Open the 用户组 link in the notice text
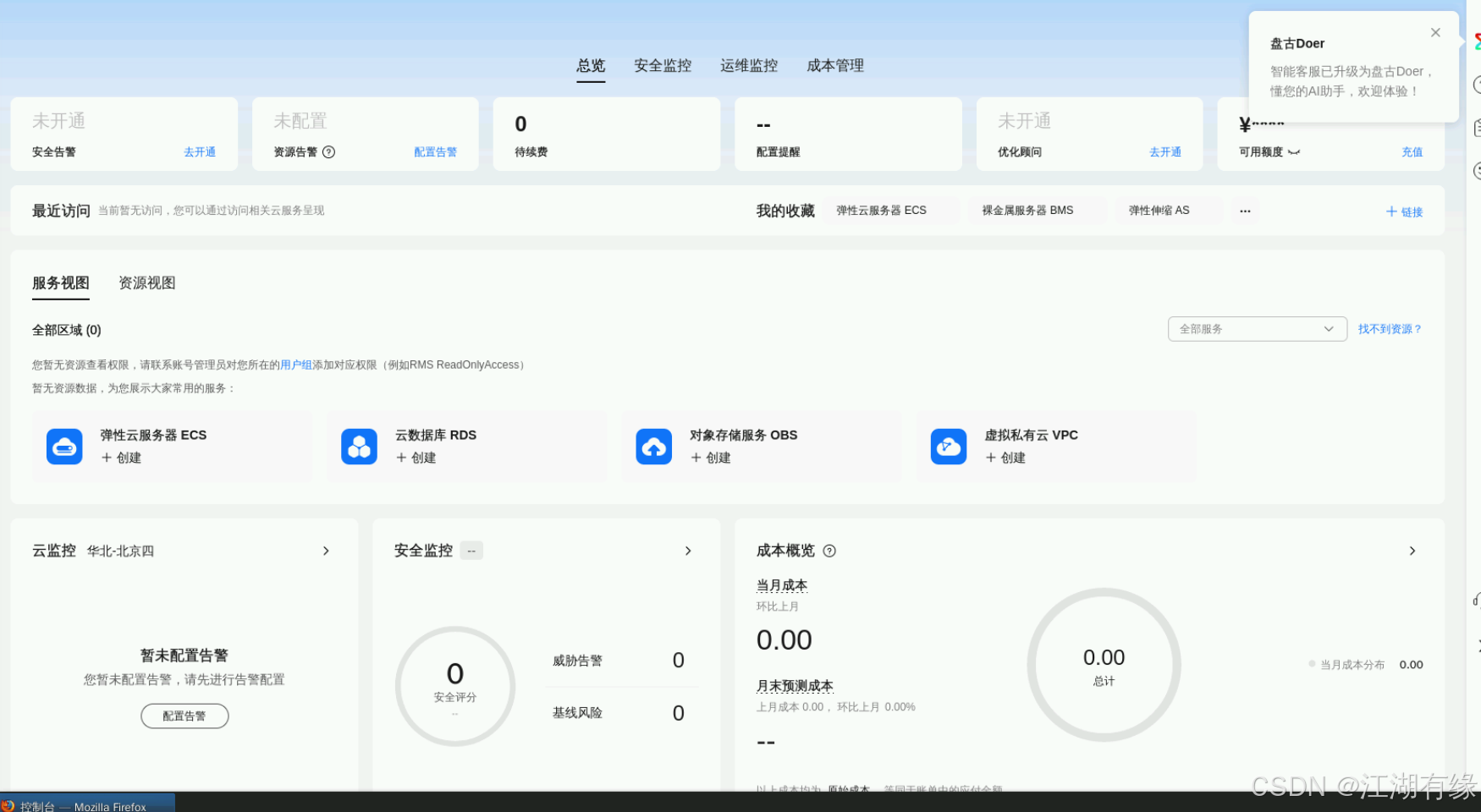This screenshot has height=812, width=1481. (296, 365)
